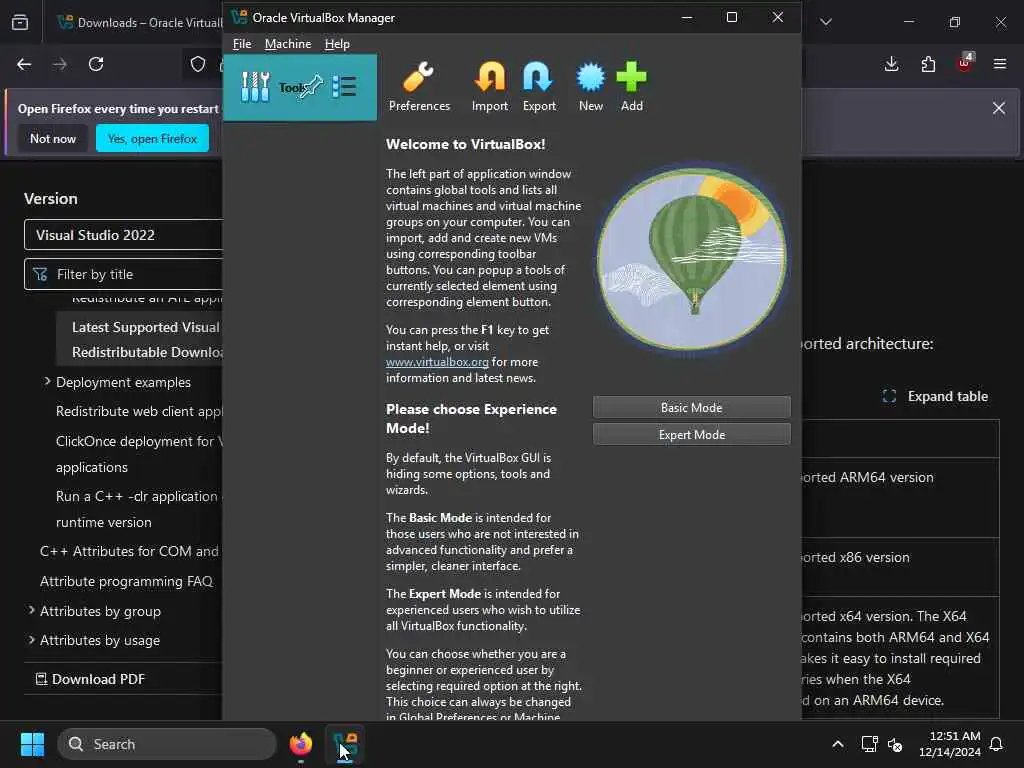This screenshot has width=1024, height=768.
Task: Expand the Deployment examples tree node
Action: [x=47, y=381]
